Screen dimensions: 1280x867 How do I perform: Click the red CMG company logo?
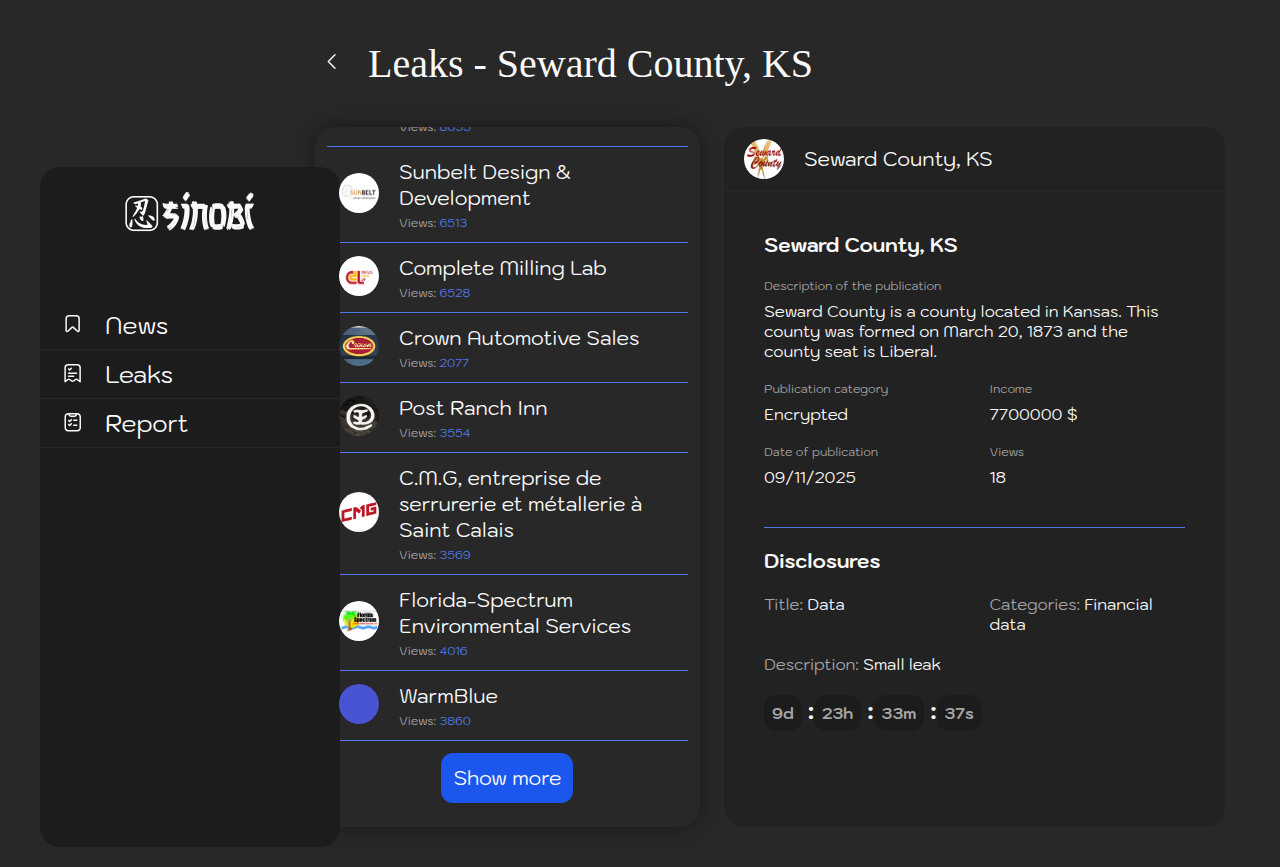coord(359,512)
